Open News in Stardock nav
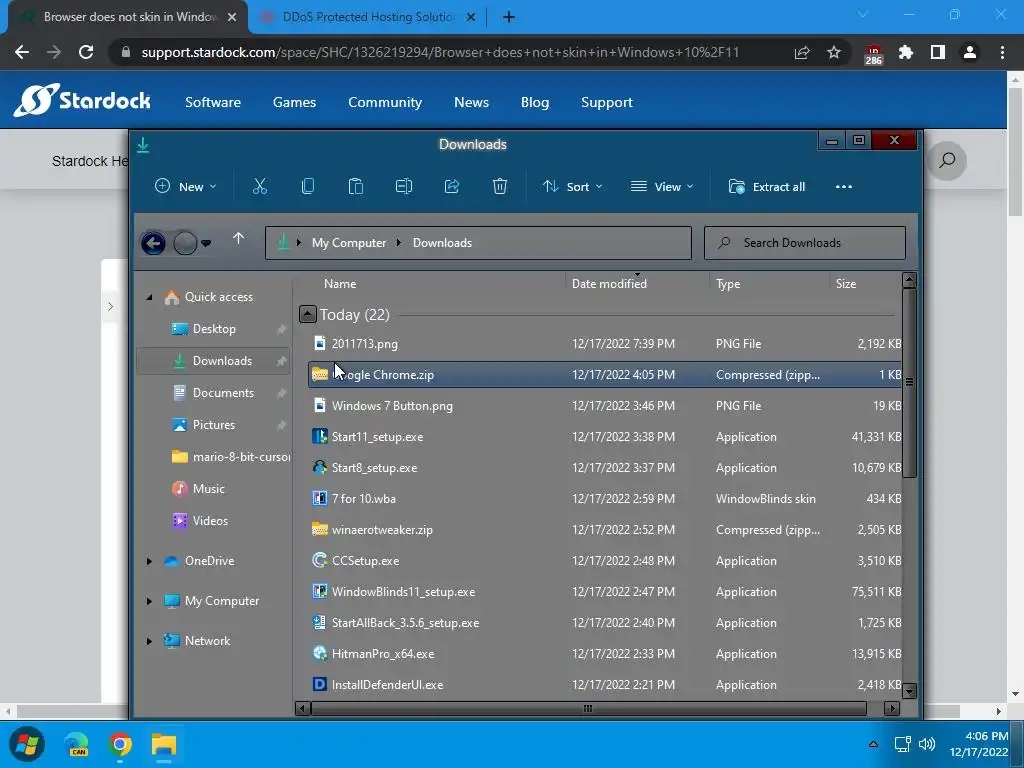The width and height of the screenshot is (1024, 768). pyautogui.click(x=472, y=102)
